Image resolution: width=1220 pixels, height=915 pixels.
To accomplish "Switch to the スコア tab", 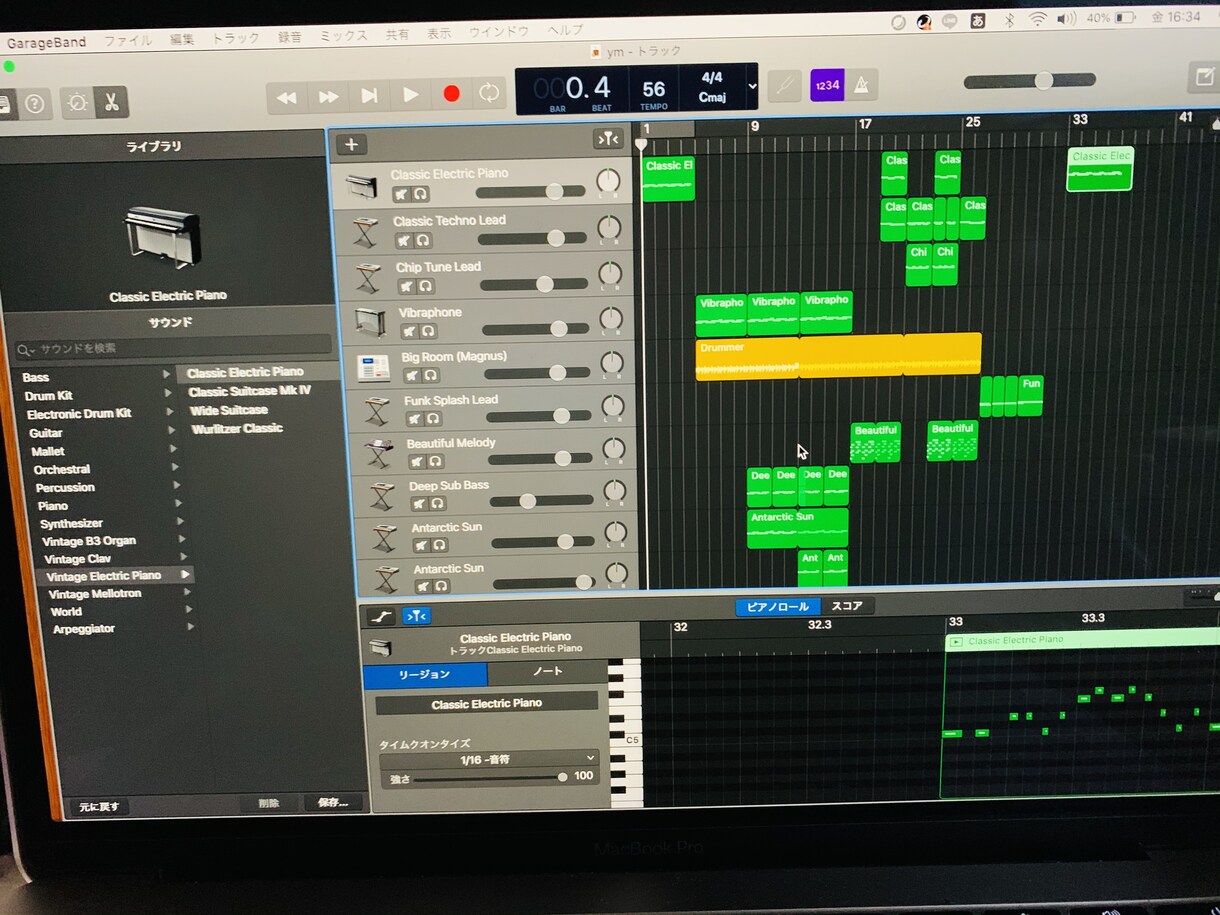I will coord(847,606).
